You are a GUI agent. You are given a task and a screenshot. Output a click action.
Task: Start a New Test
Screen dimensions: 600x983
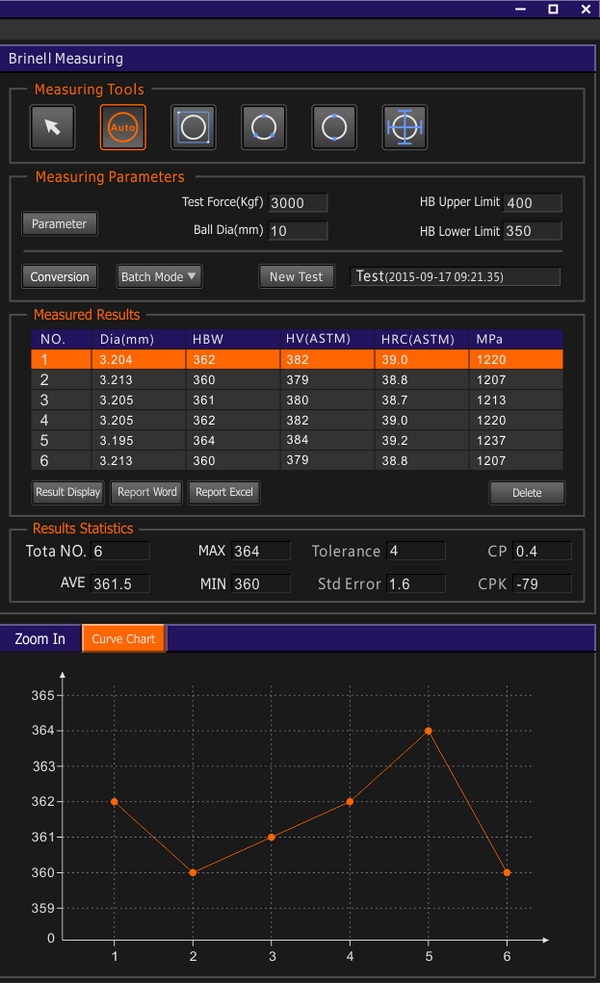coord(297,276)
